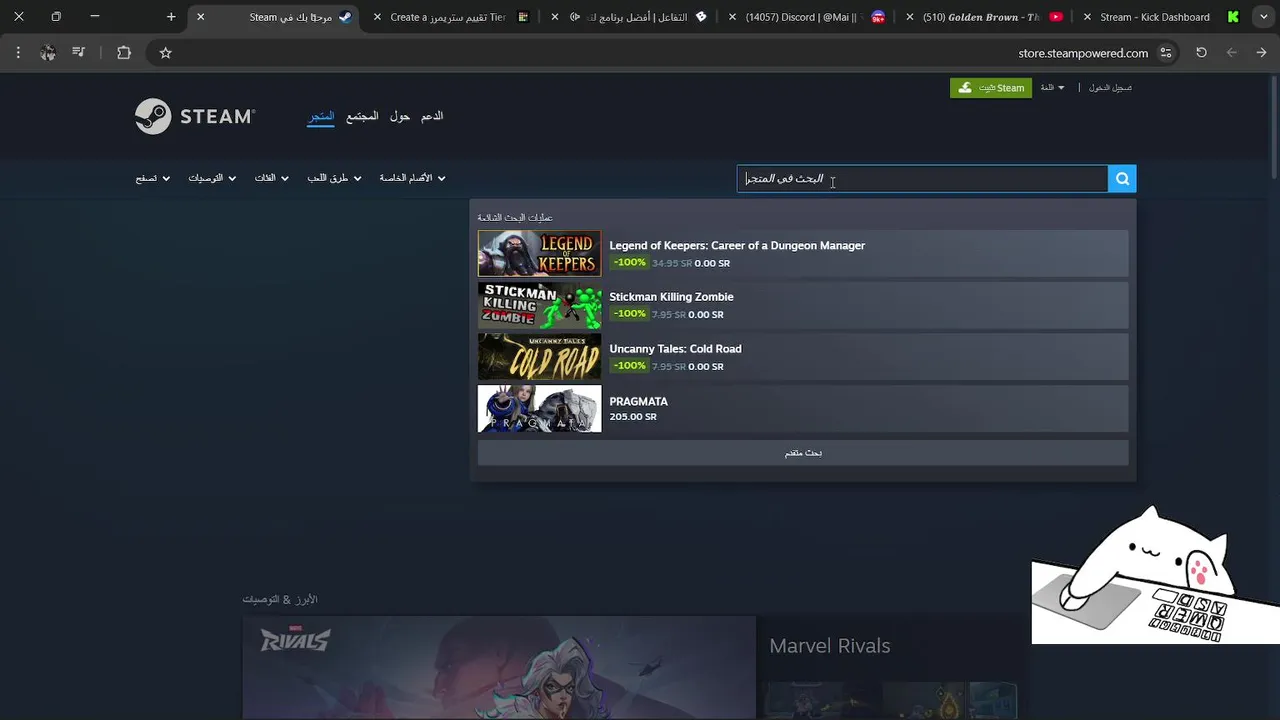Screen dimensions: 1280x720
Task: Click the -100% discount badge for Legend of Keepers
Action: pyautogui.click(x=629, y=263)
